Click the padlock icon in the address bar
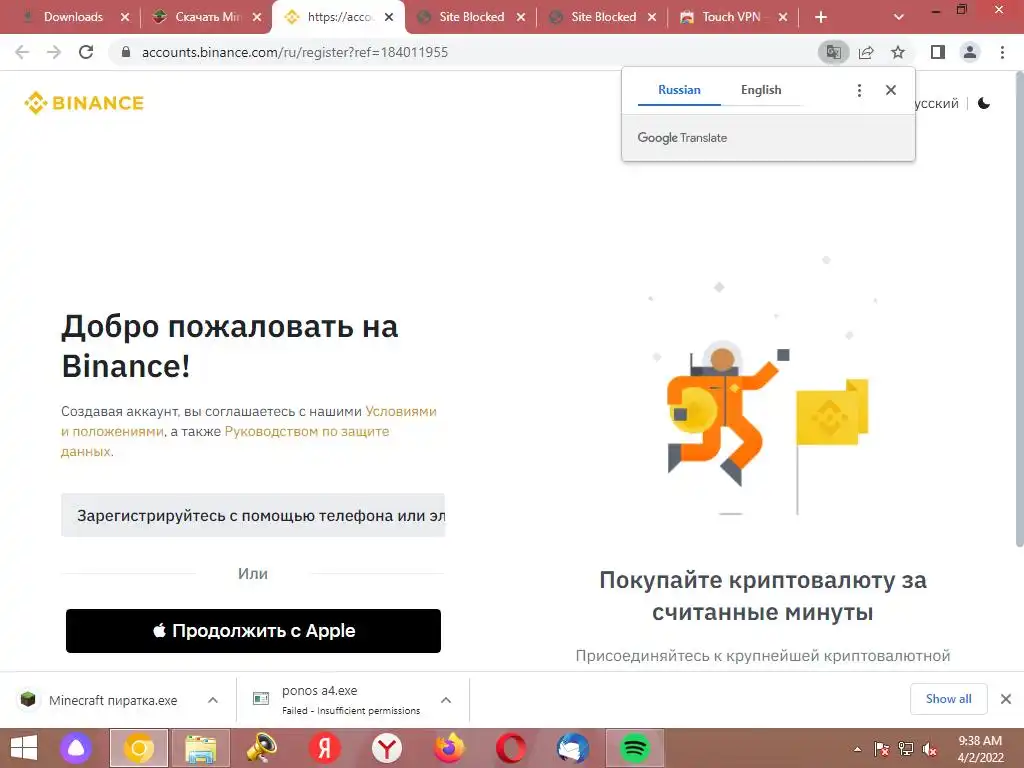This screenshot has height=768, width=1024. [x=126, y=52]
